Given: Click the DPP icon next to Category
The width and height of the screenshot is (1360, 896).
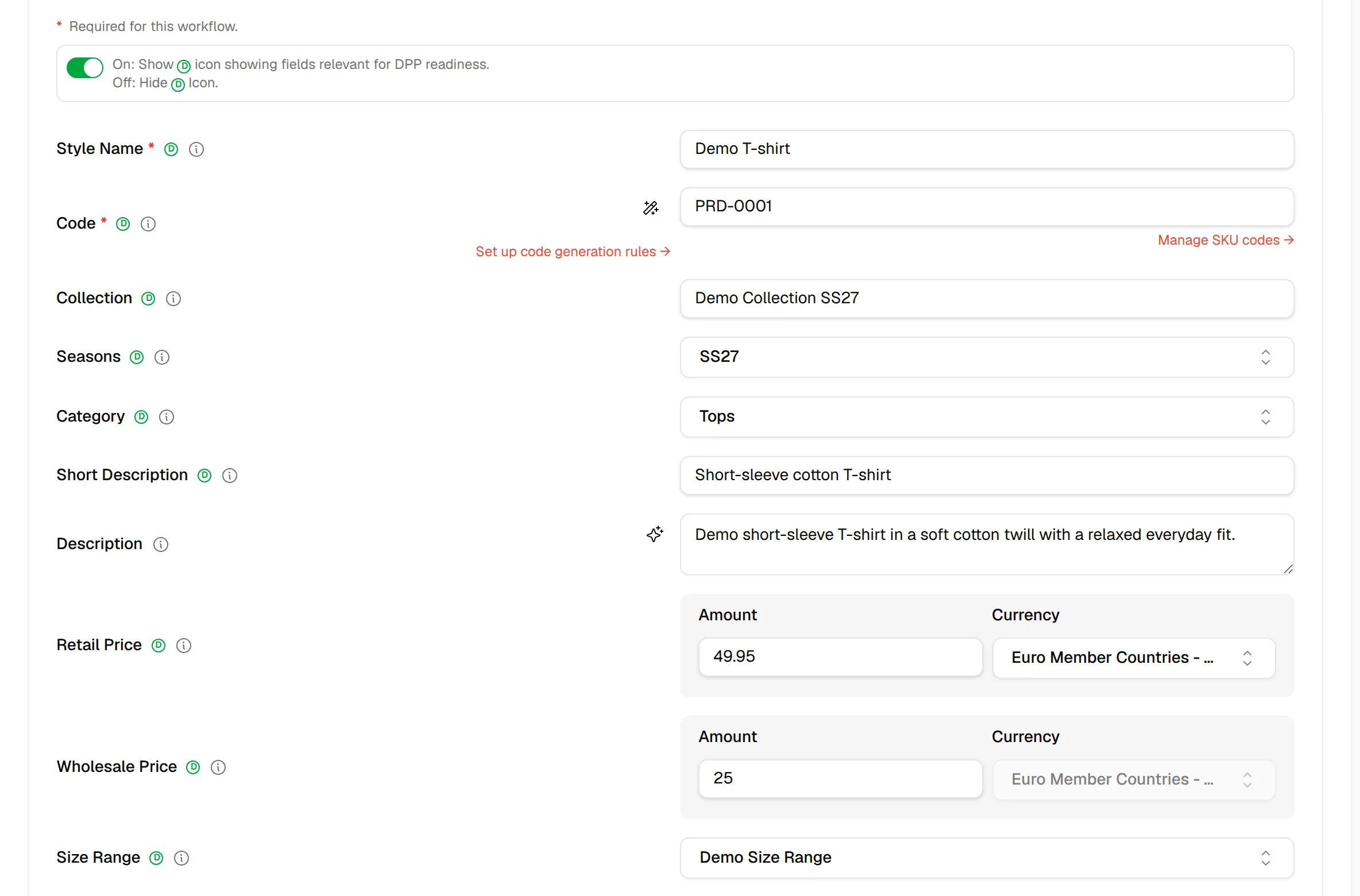Looking at the screenshot, I should 141,417.
